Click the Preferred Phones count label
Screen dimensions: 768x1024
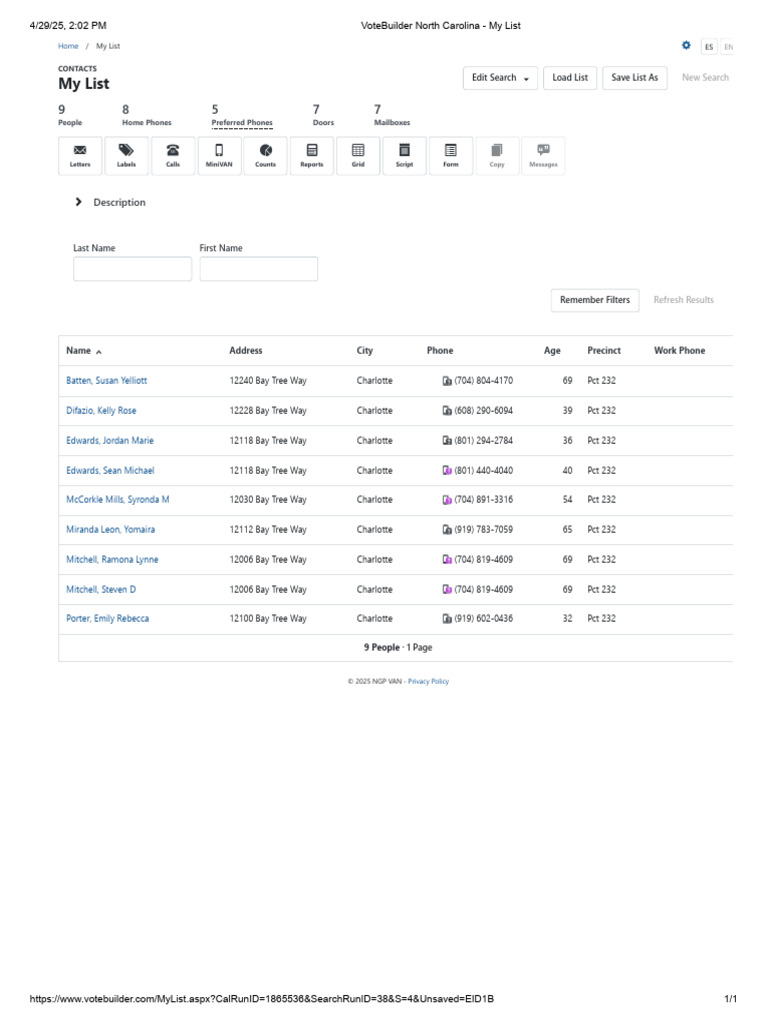coord(242,123)
